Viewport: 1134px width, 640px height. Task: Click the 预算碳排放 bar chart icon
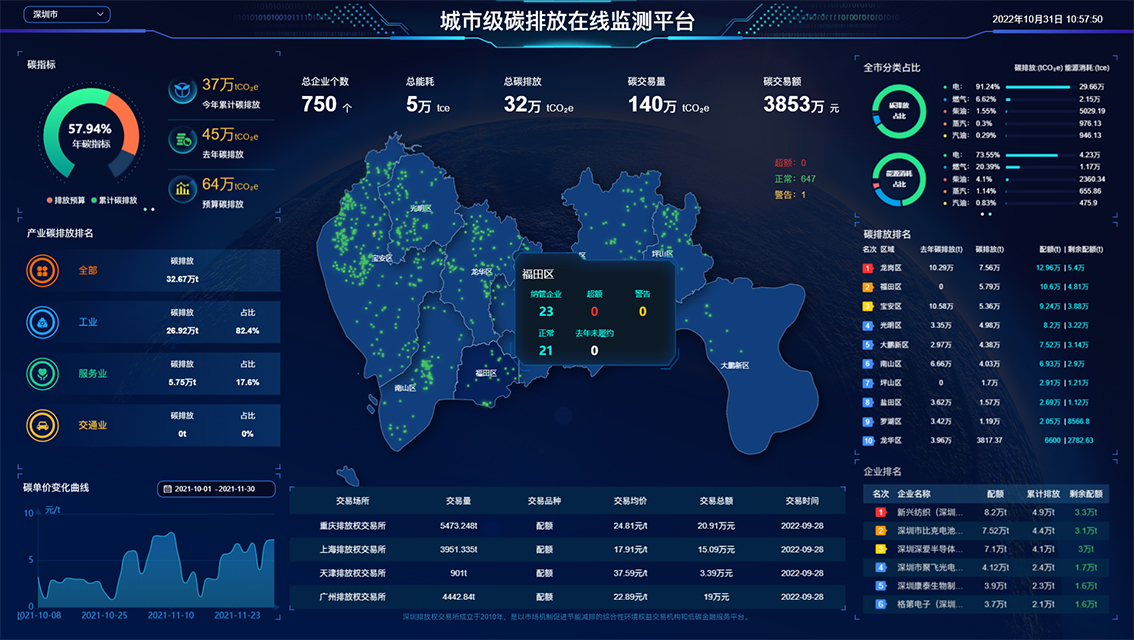click(182, 188)
